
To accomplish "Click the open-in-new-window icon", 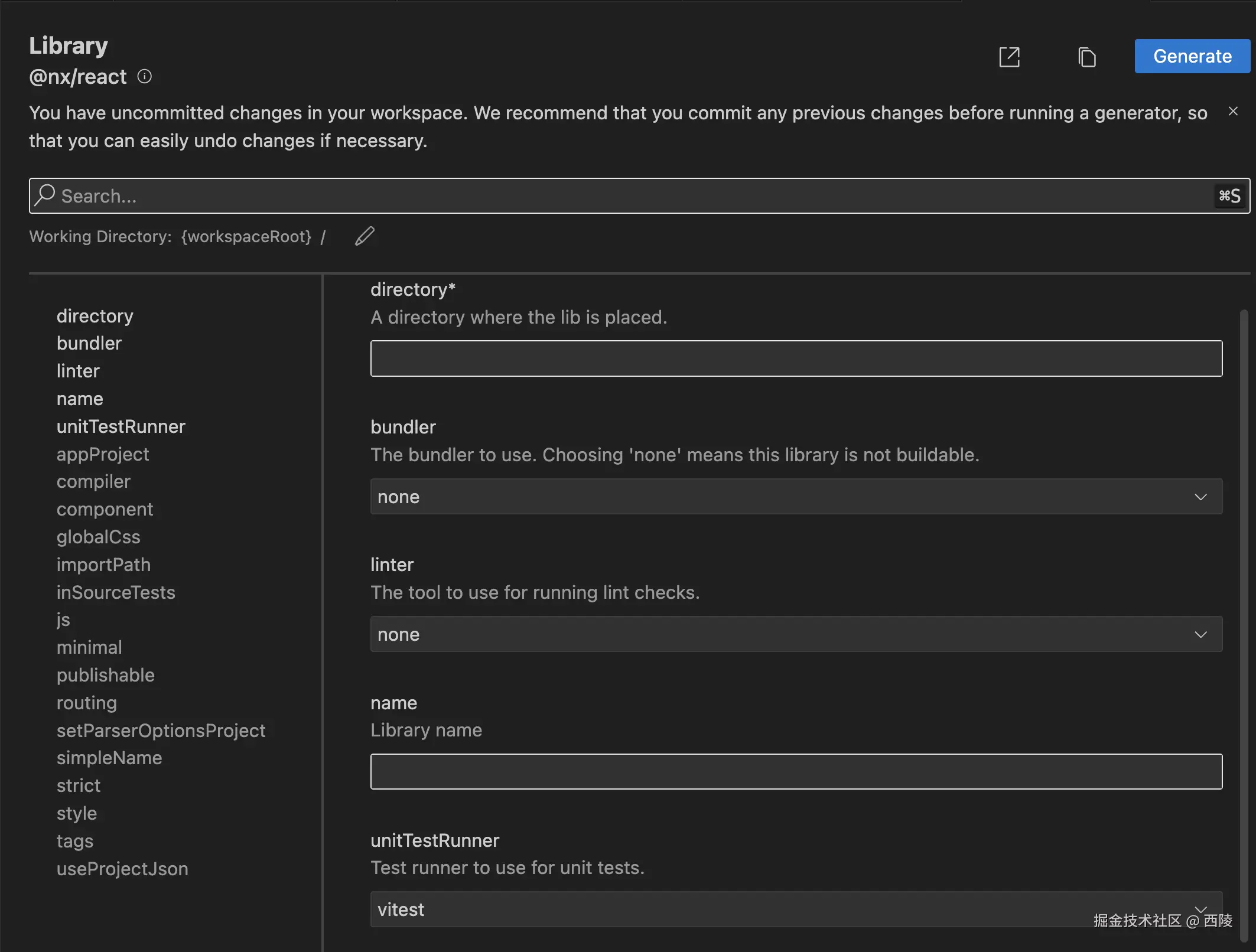I will point(1009,57).
